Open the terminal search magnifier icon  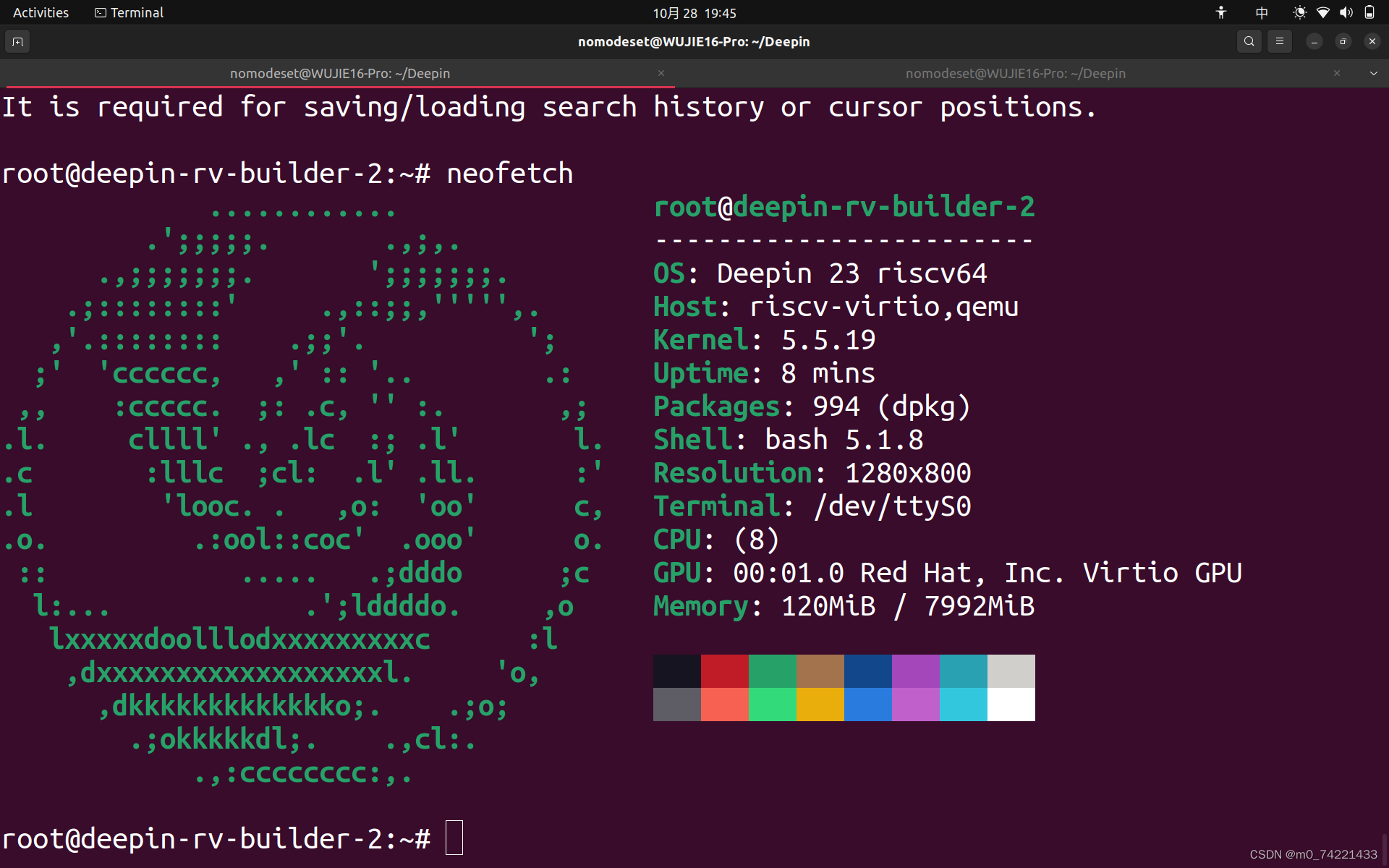coord(1249,41)
